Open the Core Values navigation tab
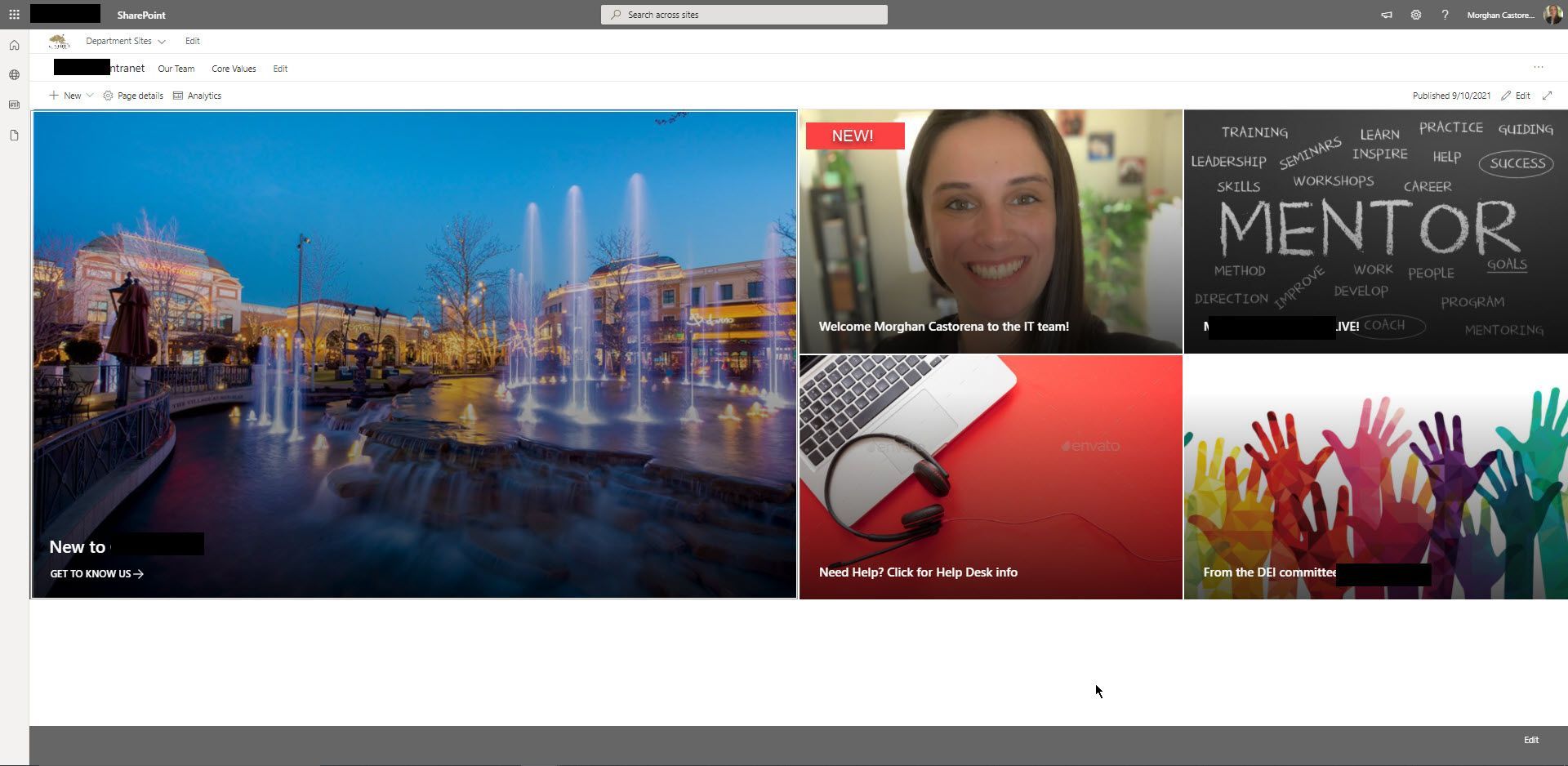Screen dimensions: 1568x766 point(234,69)
